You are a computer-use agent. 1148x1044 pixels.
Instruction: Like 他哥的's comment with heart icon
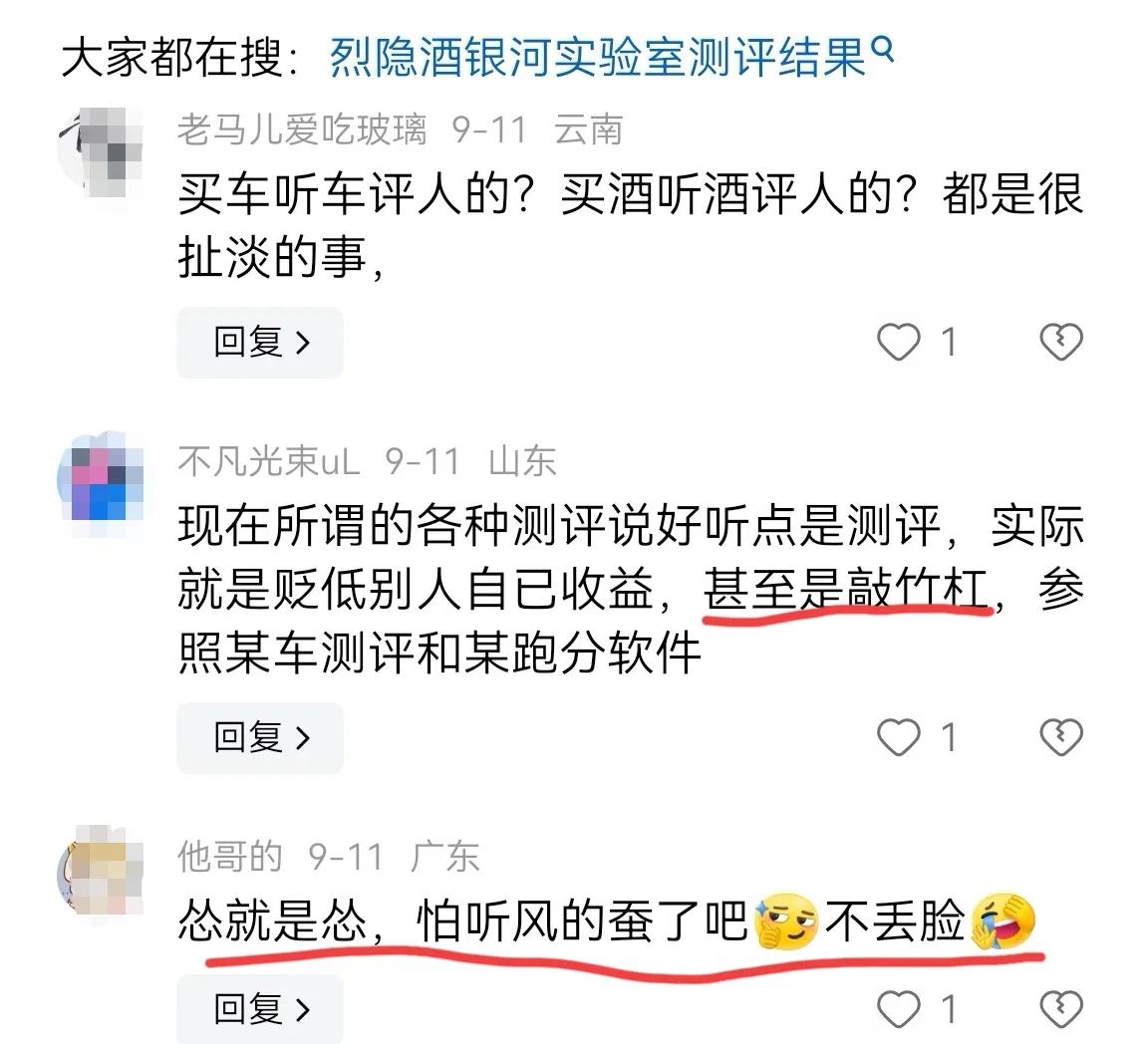click(x=898, y=1009)
